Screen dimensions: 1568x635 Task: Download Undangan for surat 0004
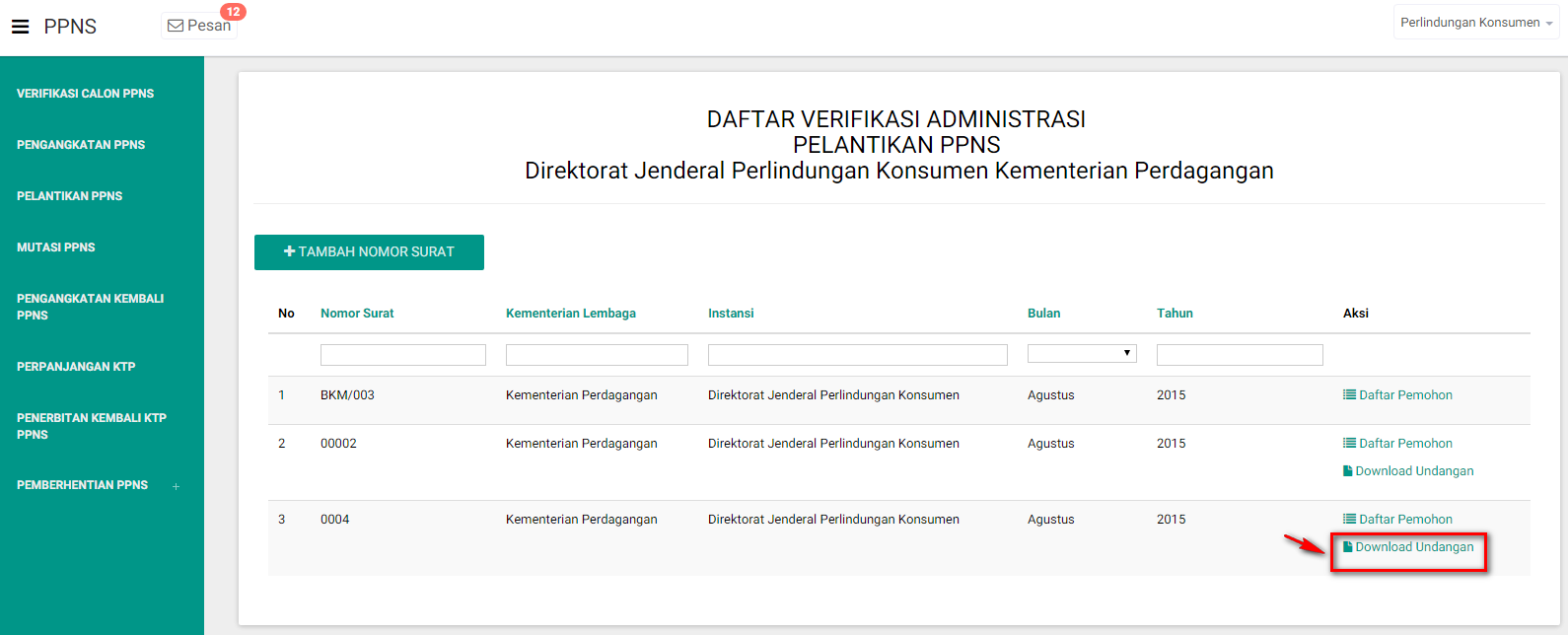point(1408,547)
